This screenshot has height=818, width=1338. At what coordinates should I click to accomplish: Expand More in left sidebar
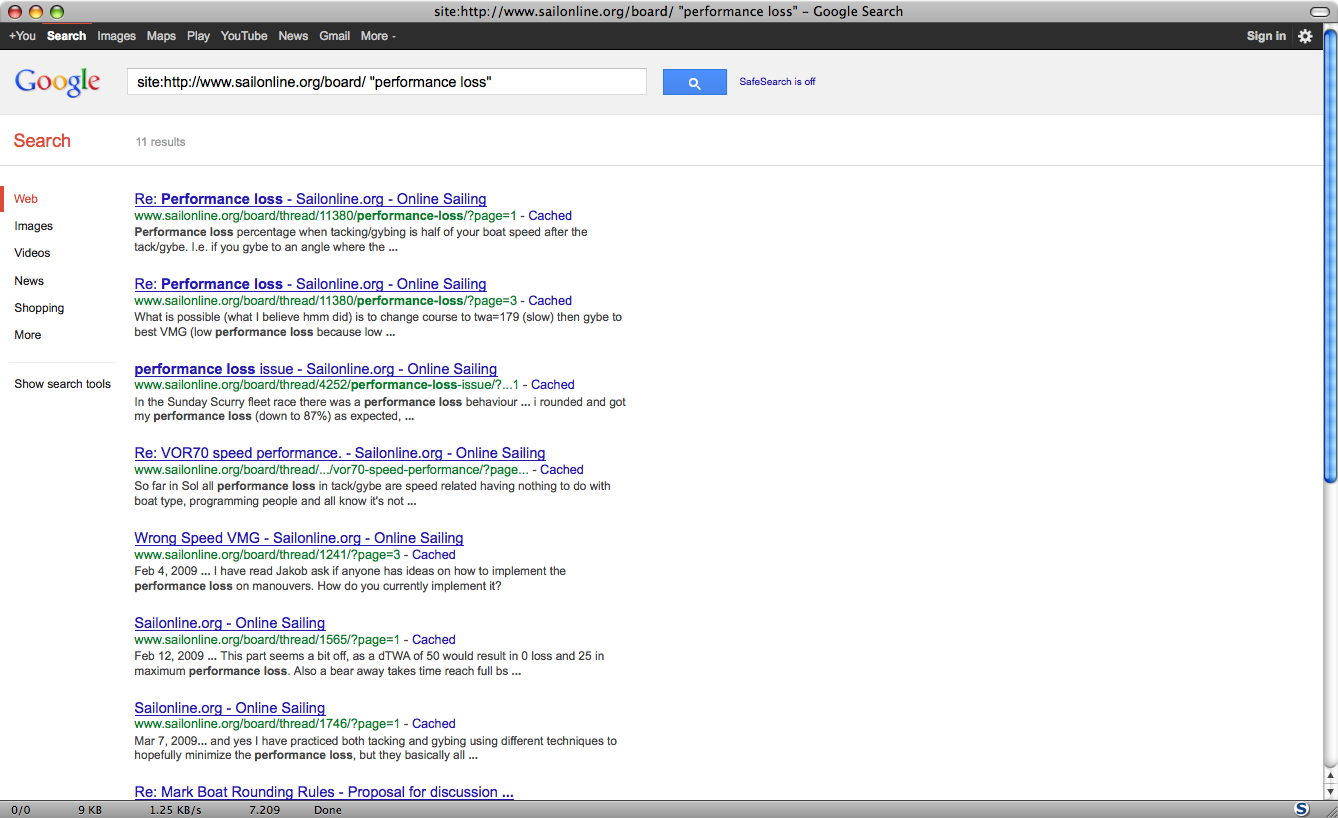[x=28, y=335]
